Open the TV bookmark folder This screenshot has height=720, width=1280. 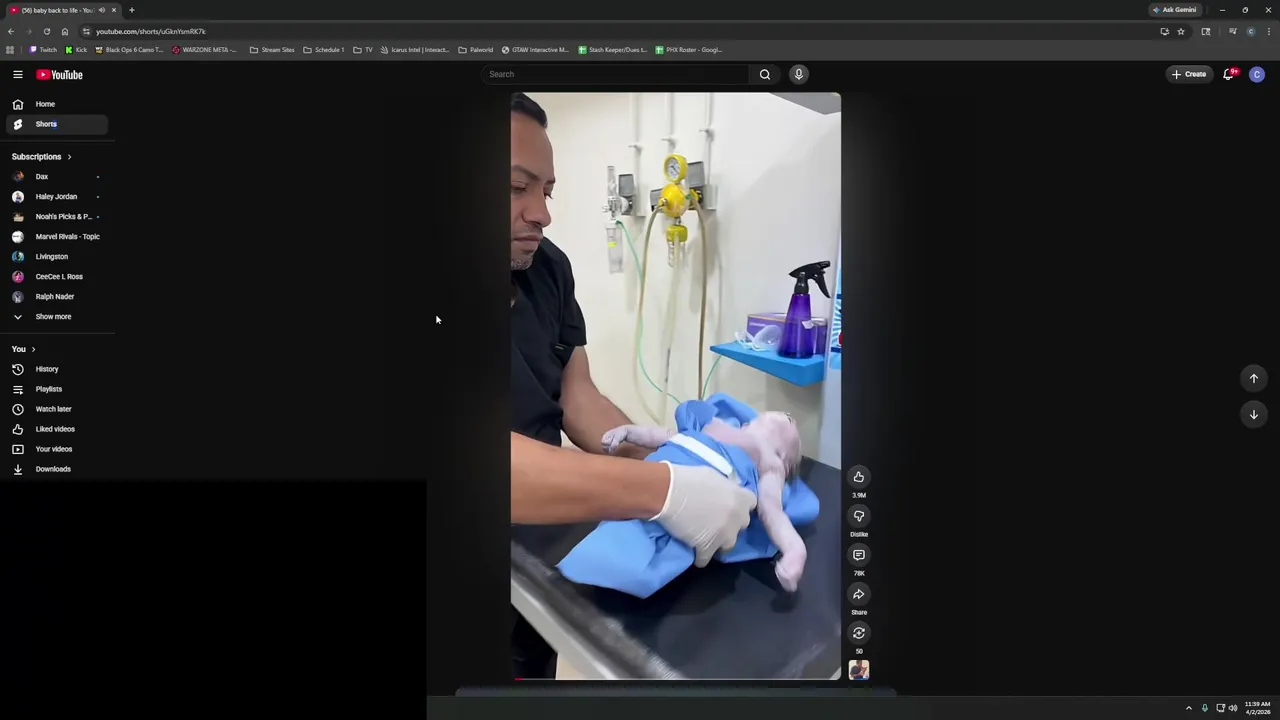point(363,50)
